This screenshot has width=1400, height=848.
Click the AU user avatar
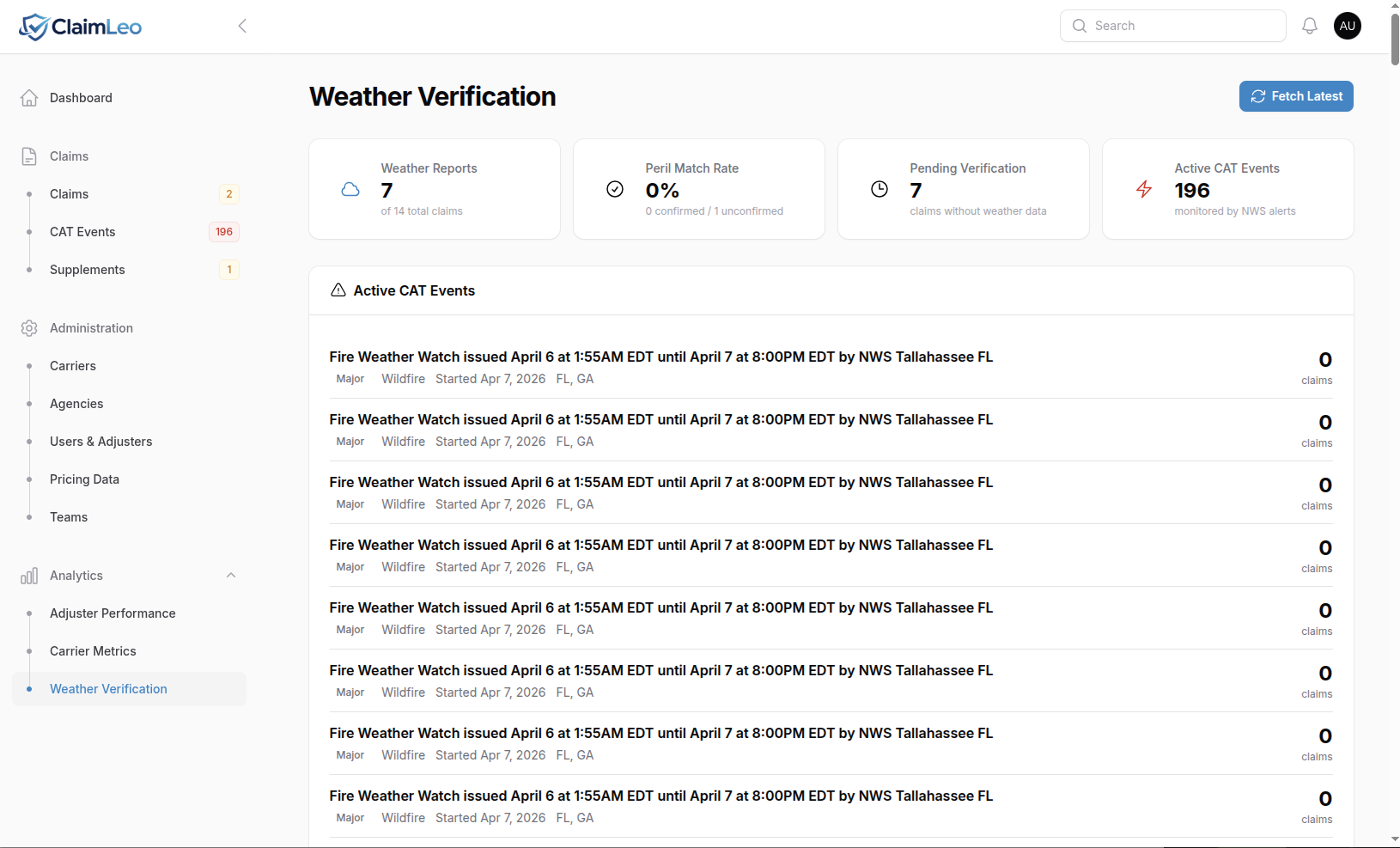[1347, 26]
